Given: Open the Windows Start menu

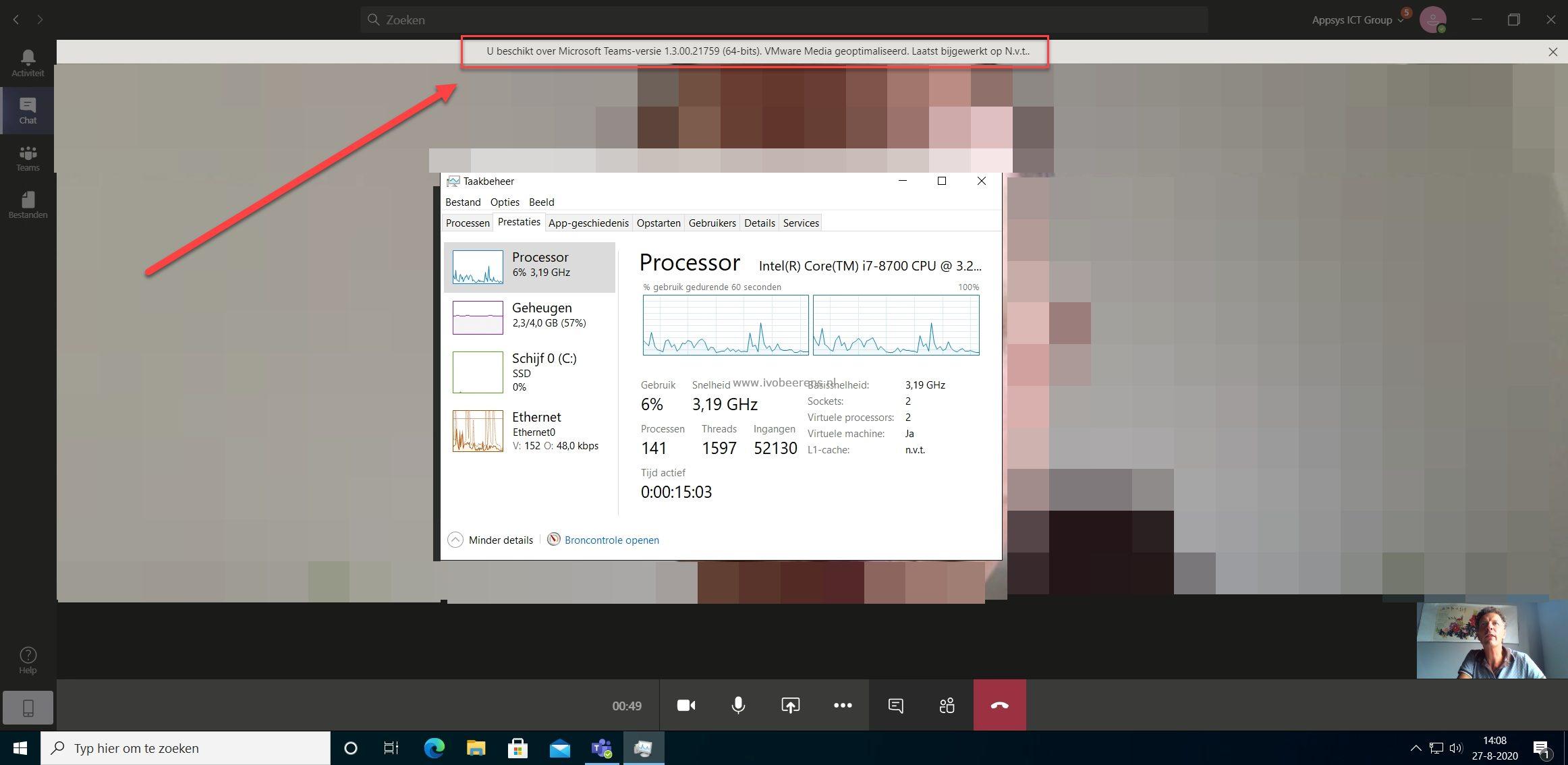Looking at the screenshot, I should click(x=20, y=748).
